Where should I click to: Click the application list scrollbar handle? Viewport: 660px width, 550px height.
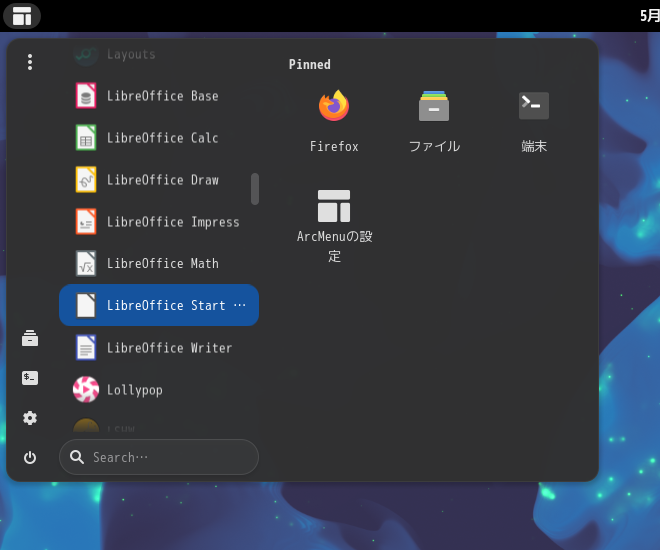(x=255, y=189)
